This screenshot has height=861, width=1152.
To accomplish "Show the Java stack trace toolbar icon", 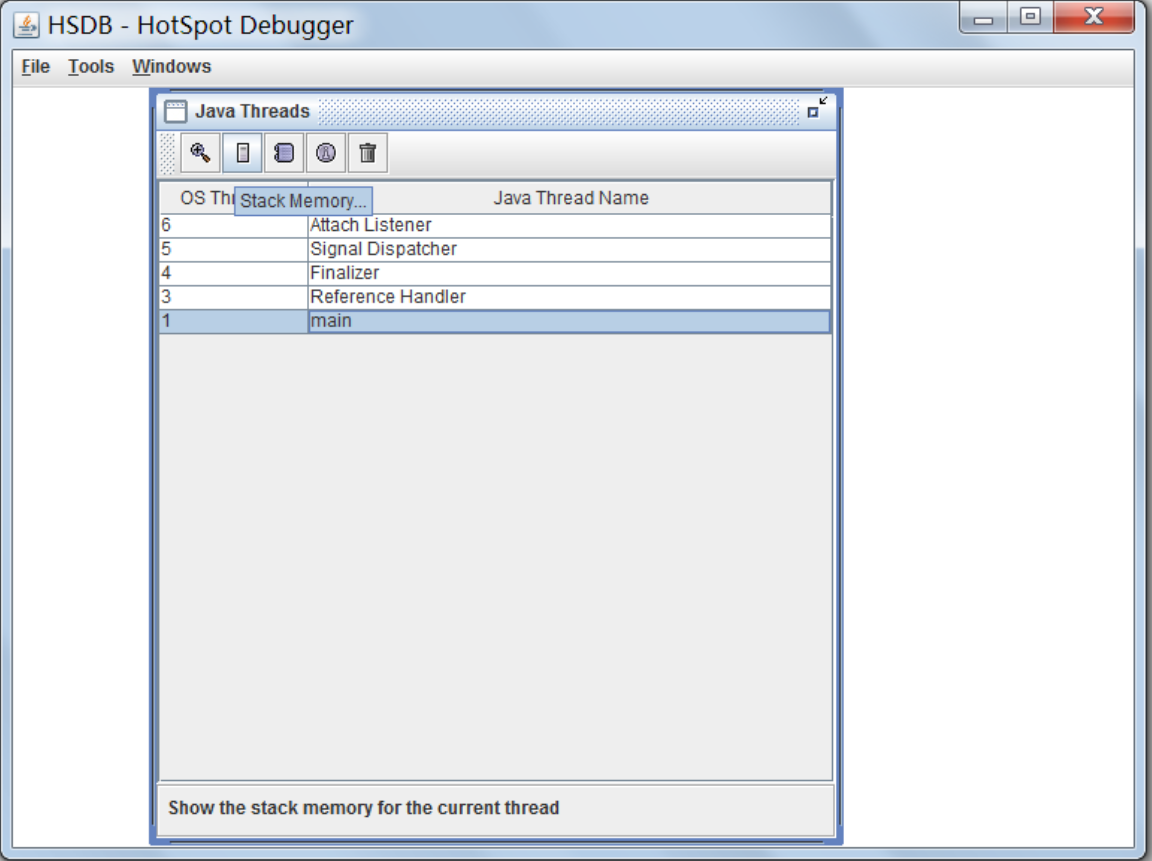I will pos(284,153).
